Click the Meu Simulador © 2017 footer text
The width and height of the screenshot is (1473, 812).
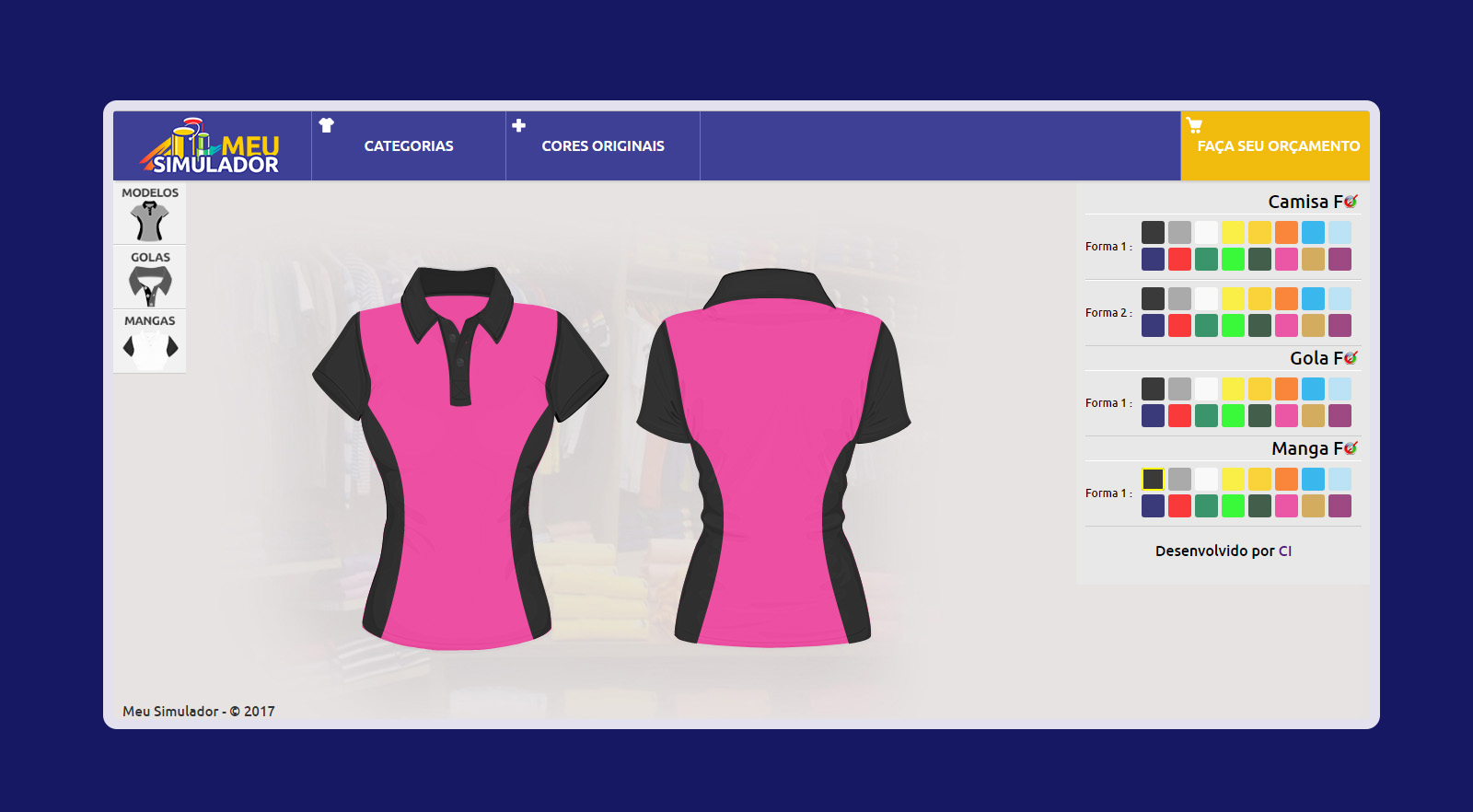199,711
